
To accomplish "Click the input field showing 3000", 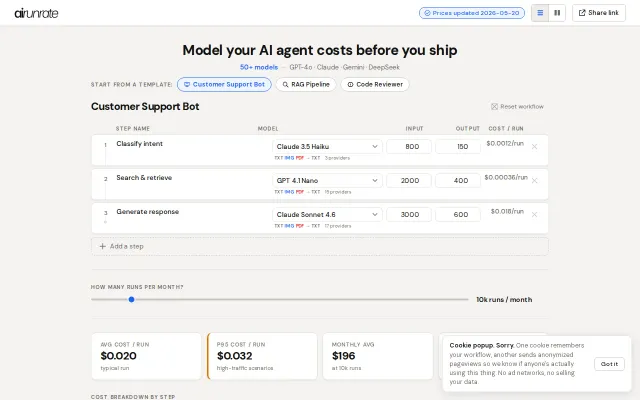I will point(409,214).
